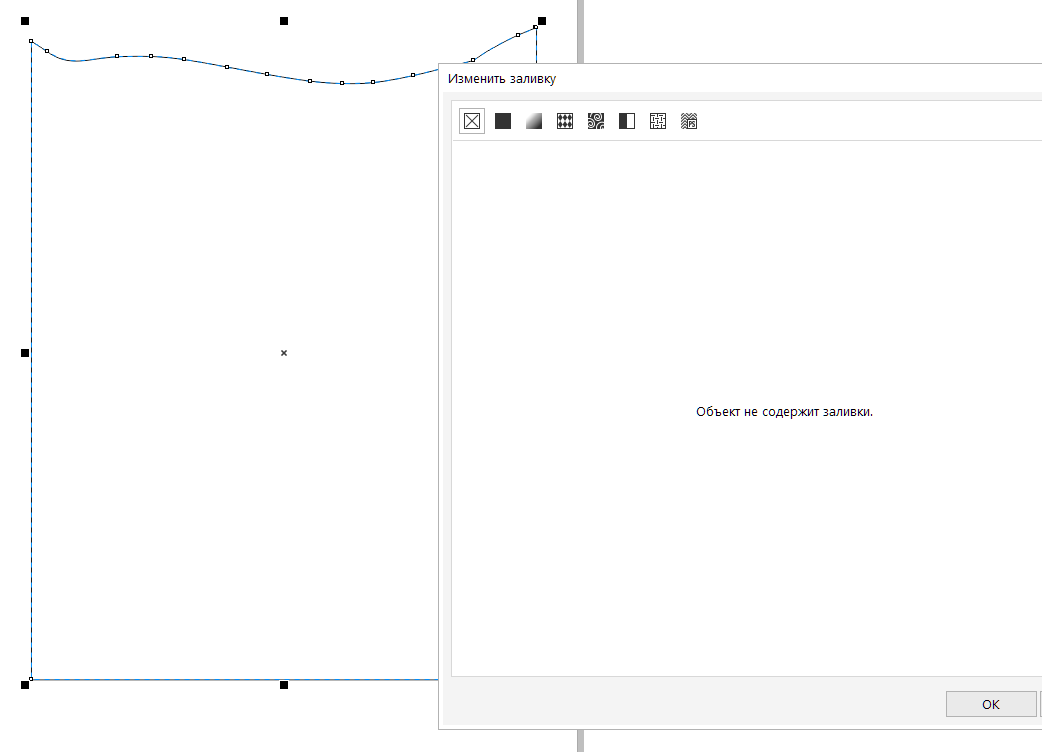Click the center X marker of the selected object

(x=284, y=353)
